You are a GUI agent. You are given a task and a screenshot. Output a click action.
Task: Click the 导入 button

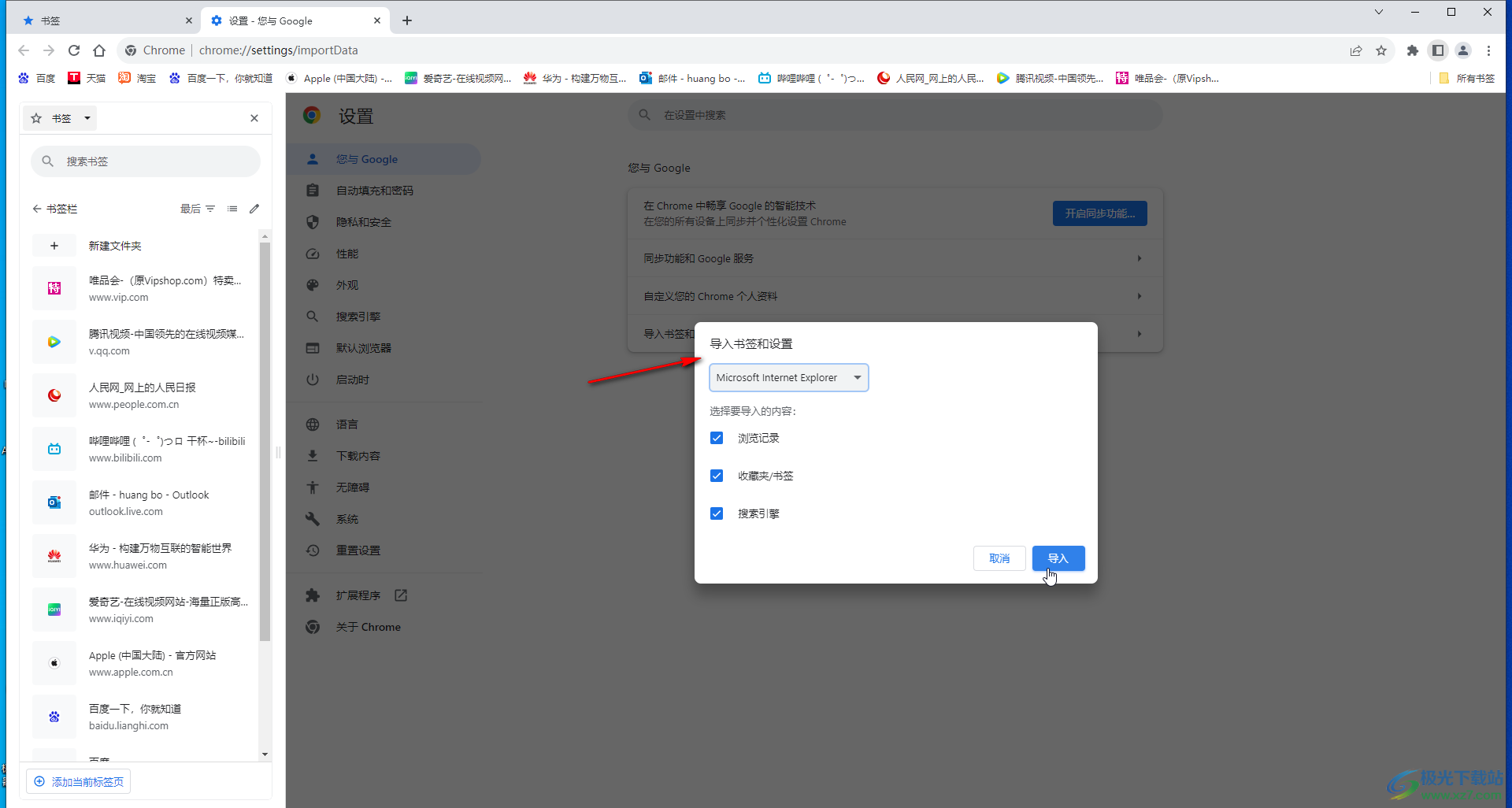coord(1058,558)
